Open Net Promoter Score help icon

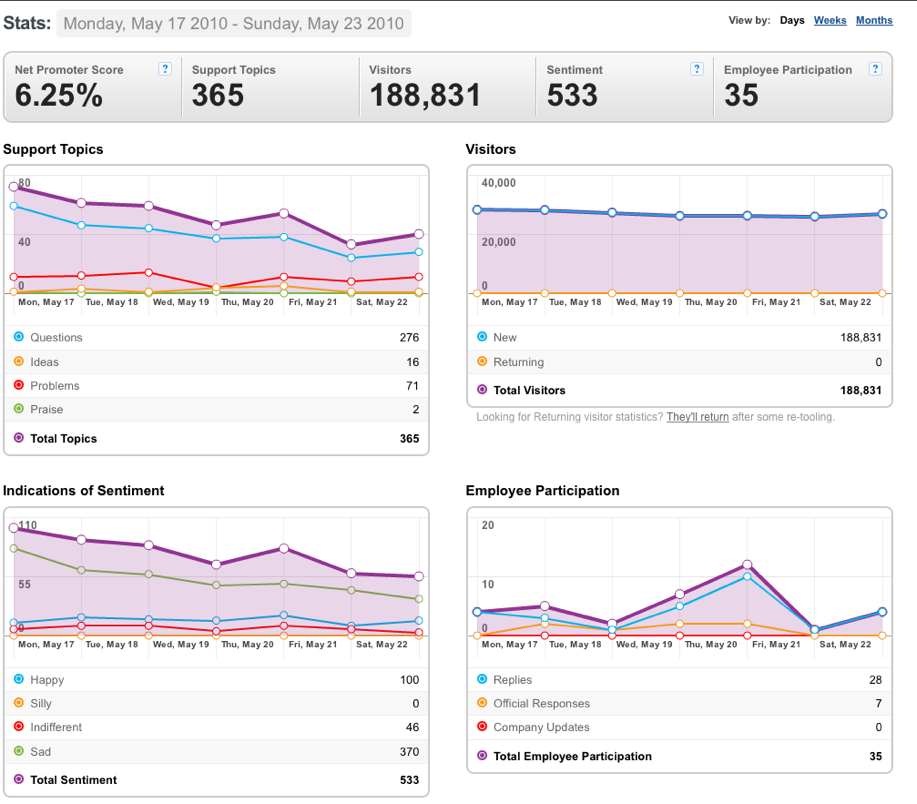(x=165, y=69)
